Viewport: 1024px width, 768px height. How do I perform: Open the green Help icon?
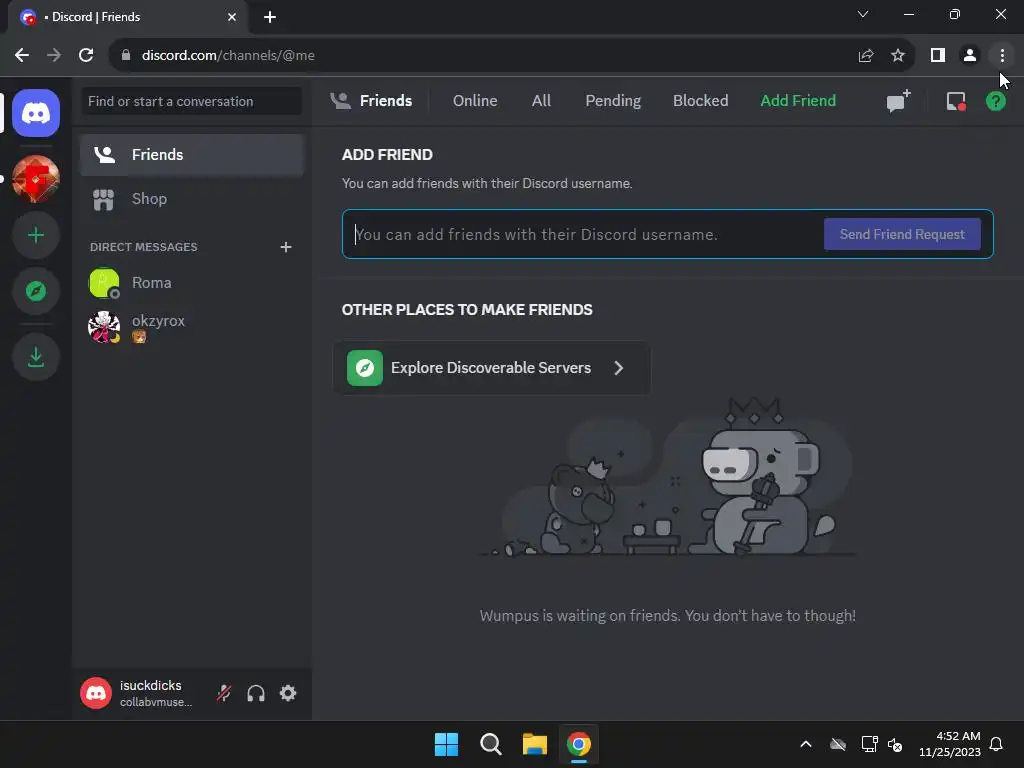pyautogui.click(x=995, y=101)
